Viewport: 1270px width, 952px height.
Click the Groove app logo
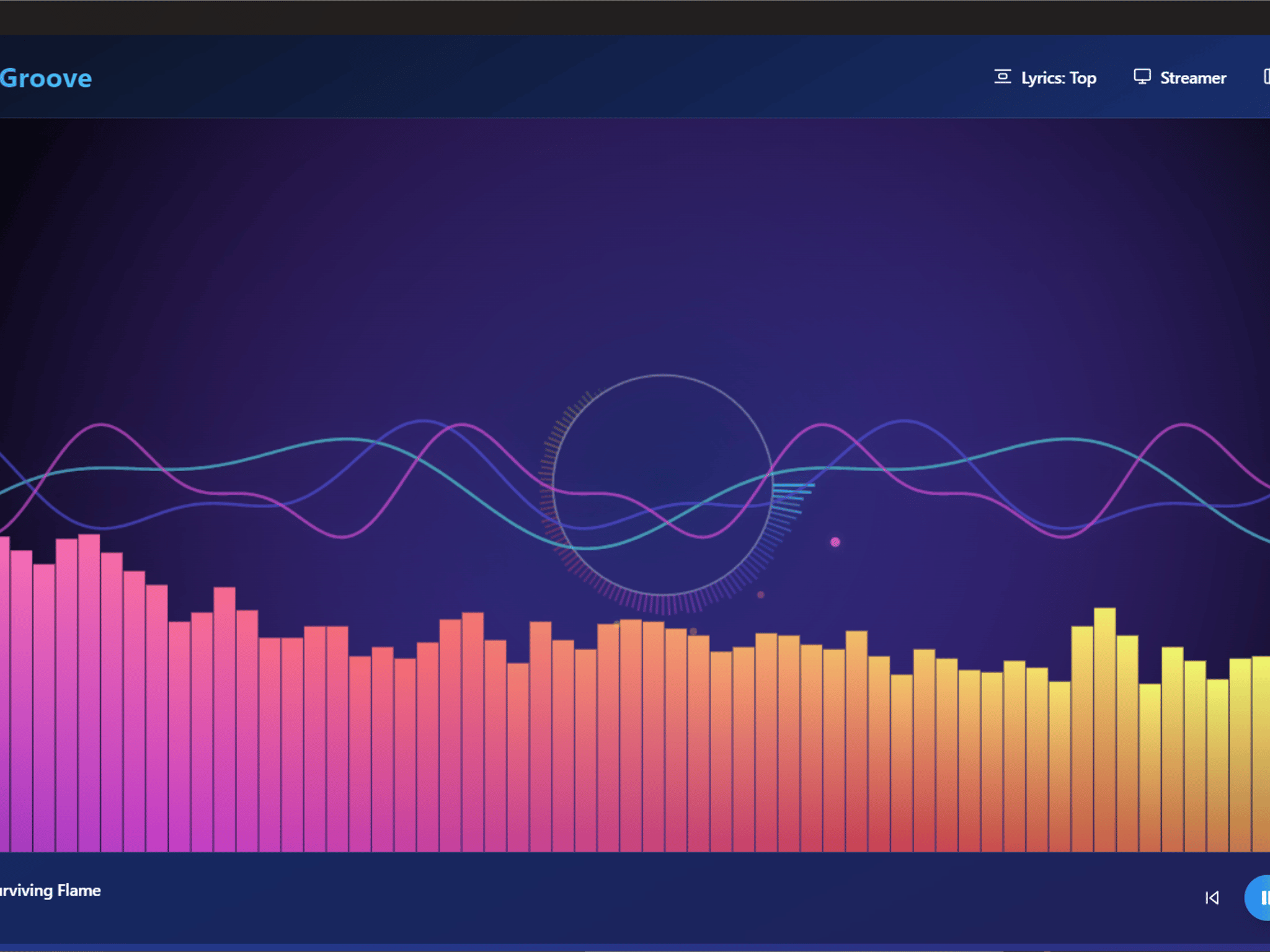pyautogui.click(x=46, y=79)
